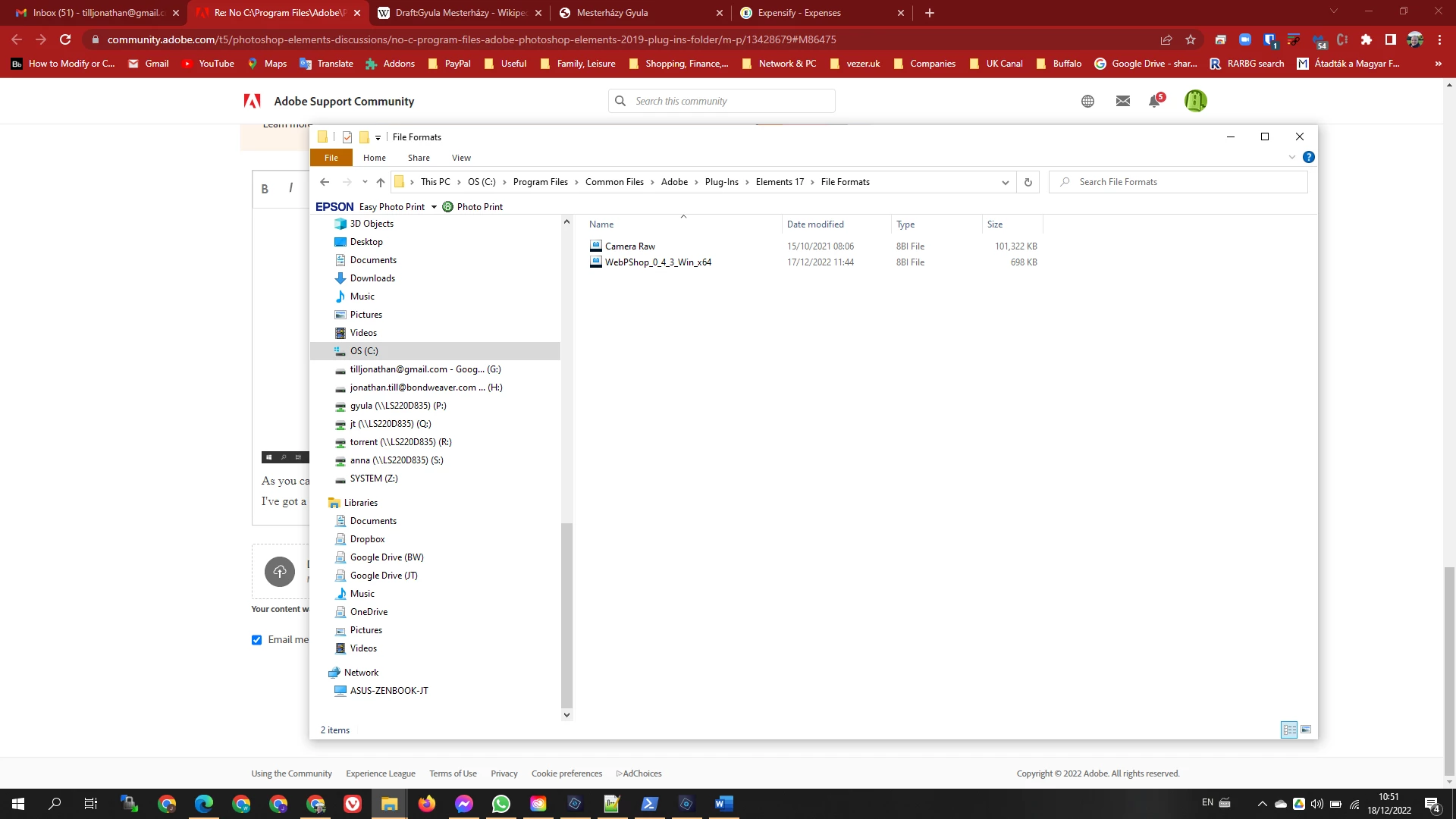Click the Terms of Use link
The height and width of the screenshot is (819, 1456).
[453, 773]
